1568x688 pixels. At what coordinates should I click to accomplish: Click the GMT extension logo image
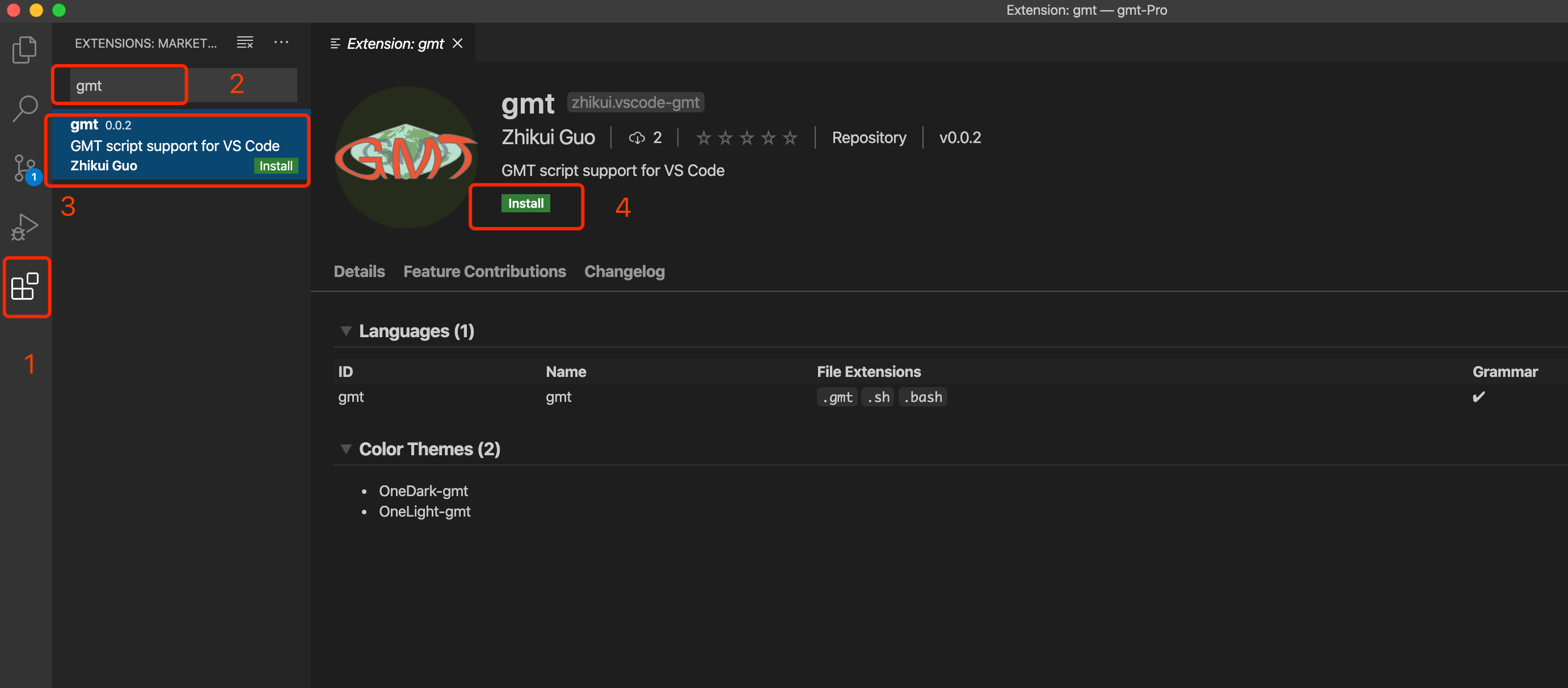(406, 157)
